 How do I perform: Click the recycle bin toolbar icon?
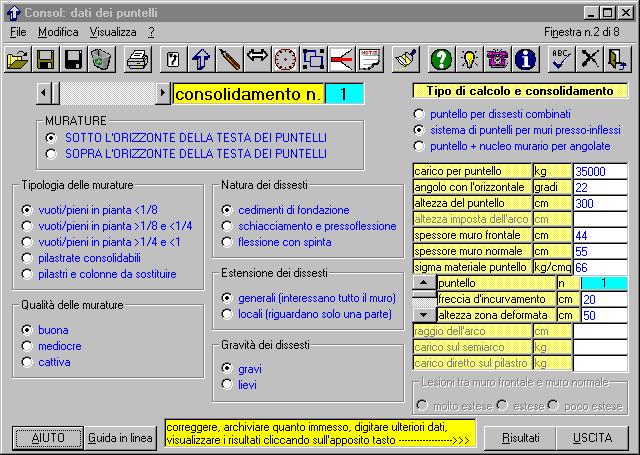[100, 60]
